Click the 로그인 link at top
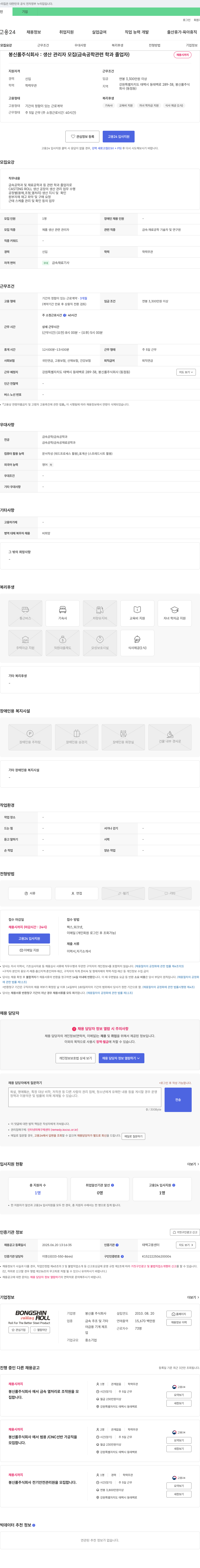This screenshot has height=1568, width=200. 187,20
